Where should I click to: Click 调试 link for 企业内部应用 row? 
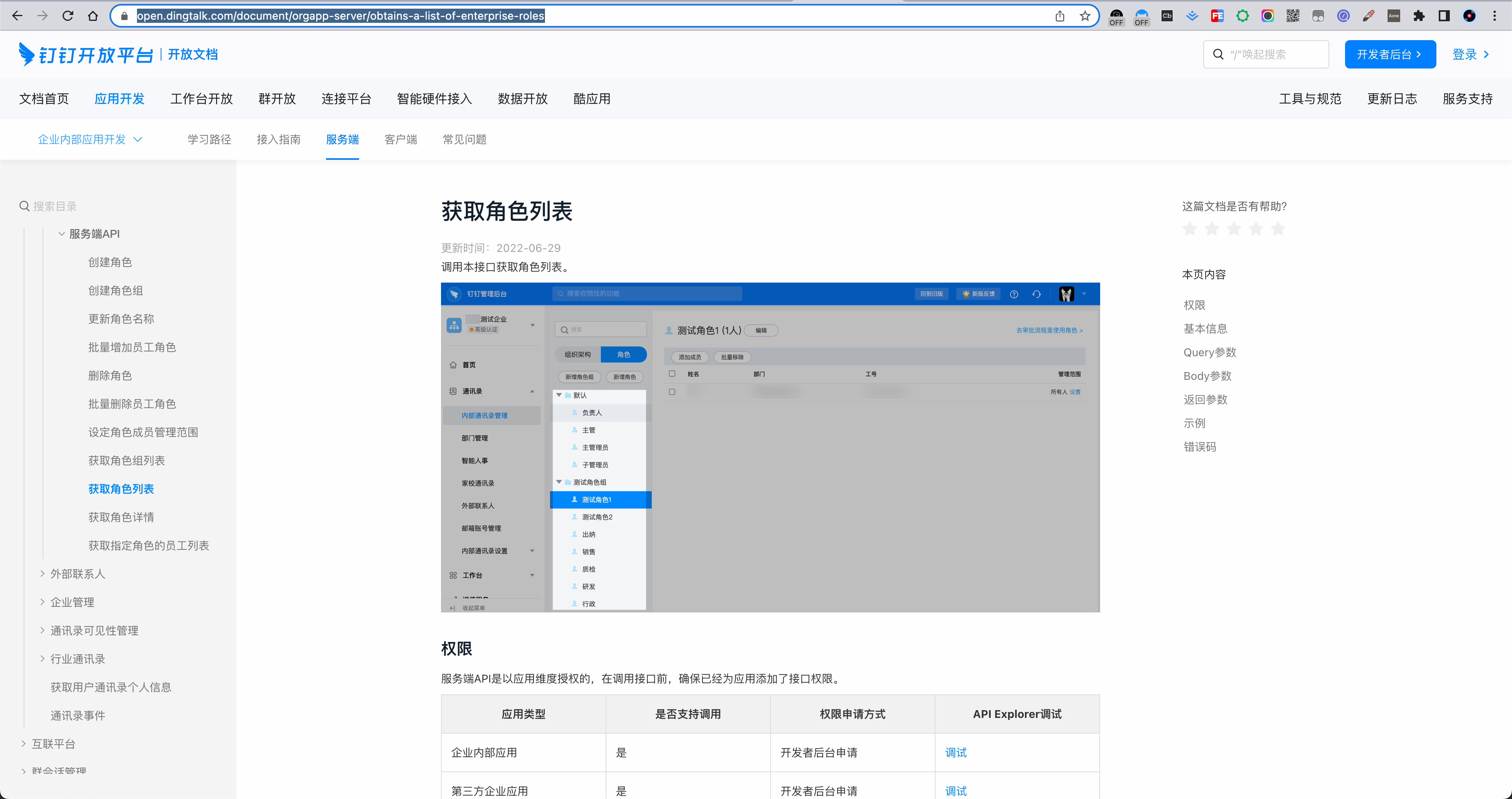click(x=956, y=753)
